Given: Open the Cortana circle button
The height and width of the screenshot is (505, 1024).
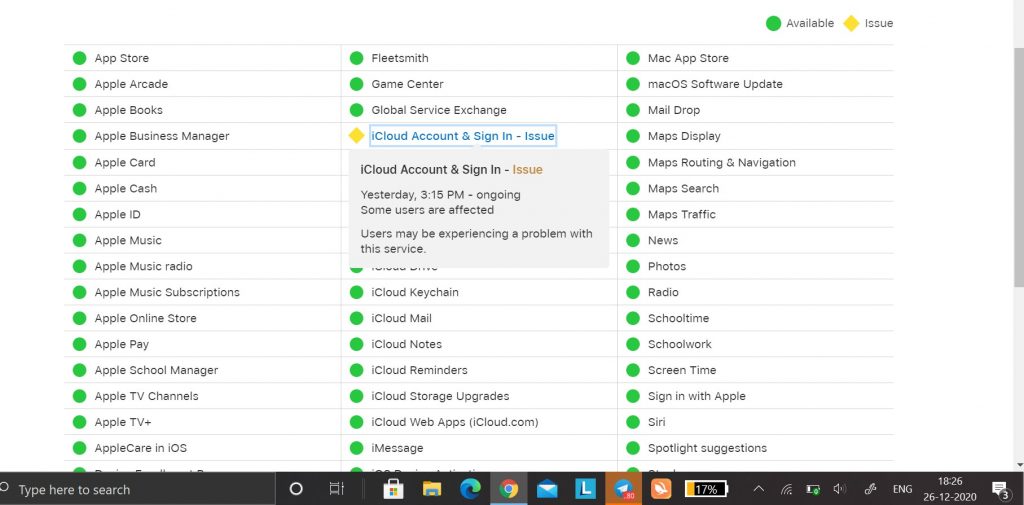Looking at the screenshot, I should [x=296, y=489].
